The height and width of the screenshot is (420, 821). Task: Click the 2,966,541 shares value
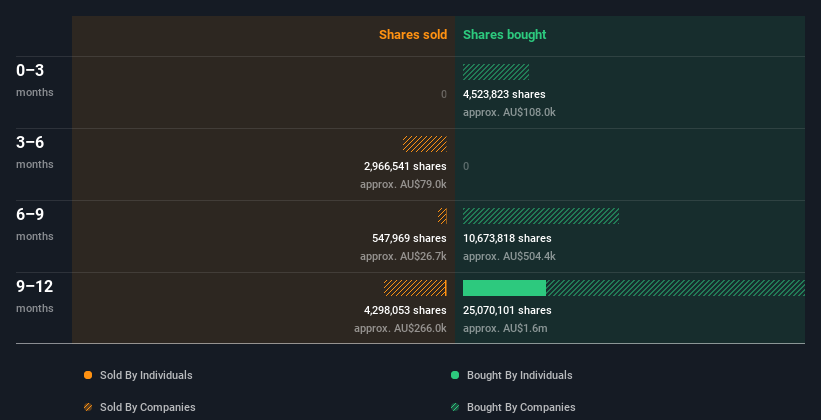point(405,166)
